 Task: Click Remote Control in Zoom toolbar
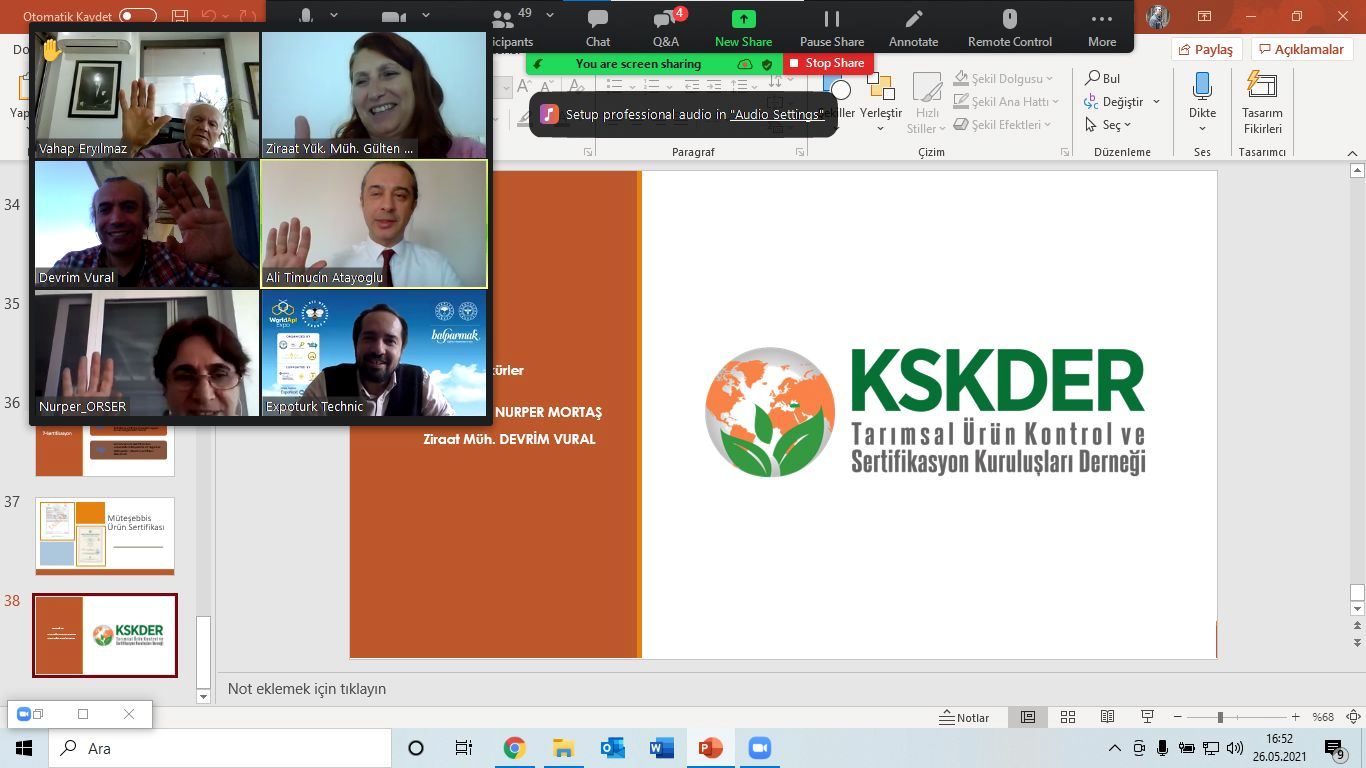(x=1009, y=28)
